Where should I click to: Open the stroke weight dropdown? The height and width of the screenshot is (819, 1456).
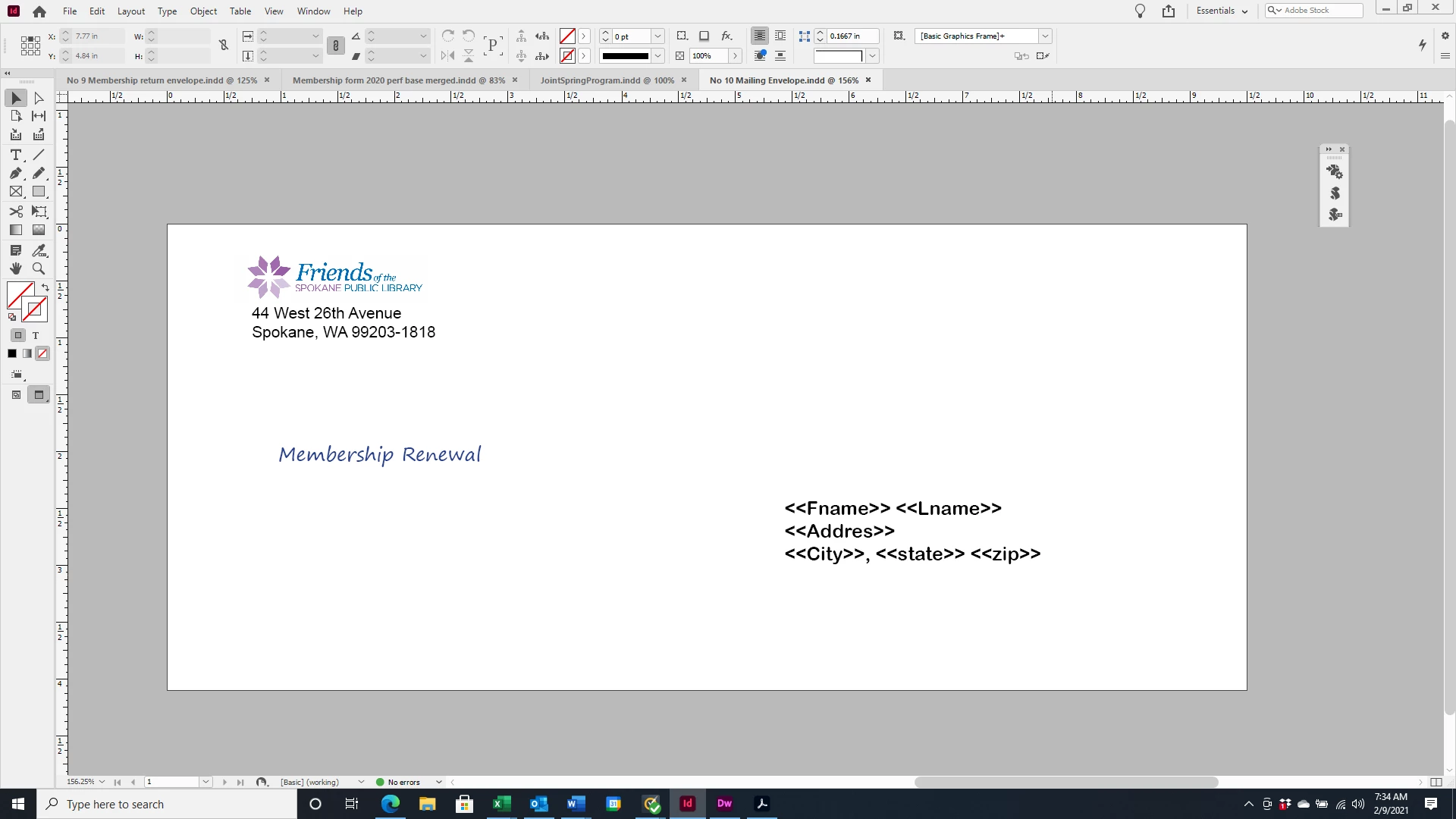pyautogui.click(x=657, y=36)
